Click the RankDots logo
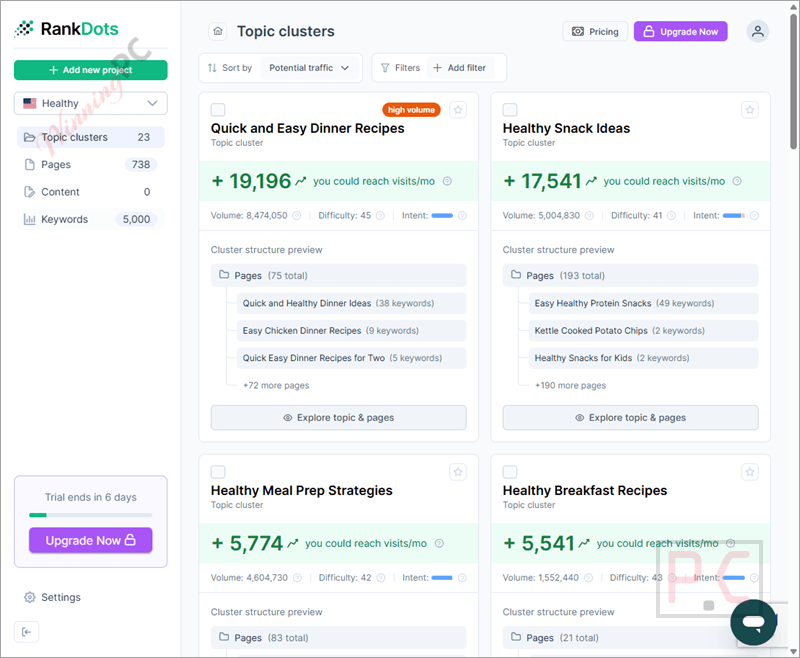The height and width of the screenshot is (658, 800). [x=66, y=29]
